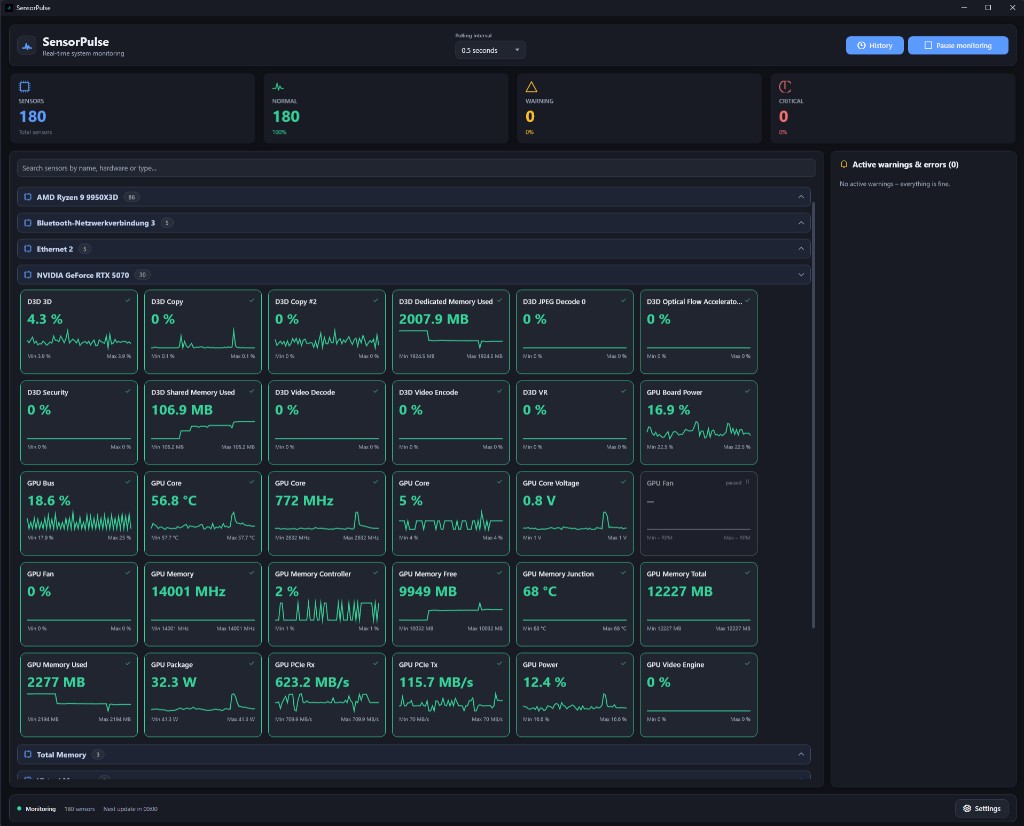1024x826 pixels.
Task: Click the 5 % value on GPU Core card
Action: (x=411, y=501)
